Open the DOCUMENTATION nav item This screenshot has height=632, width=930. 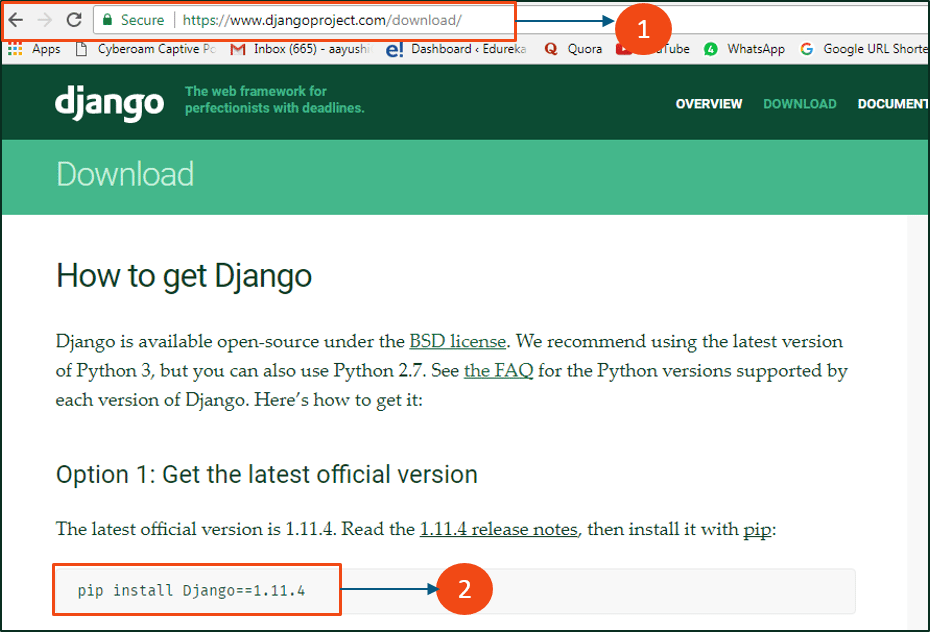(x=893, y=104)
